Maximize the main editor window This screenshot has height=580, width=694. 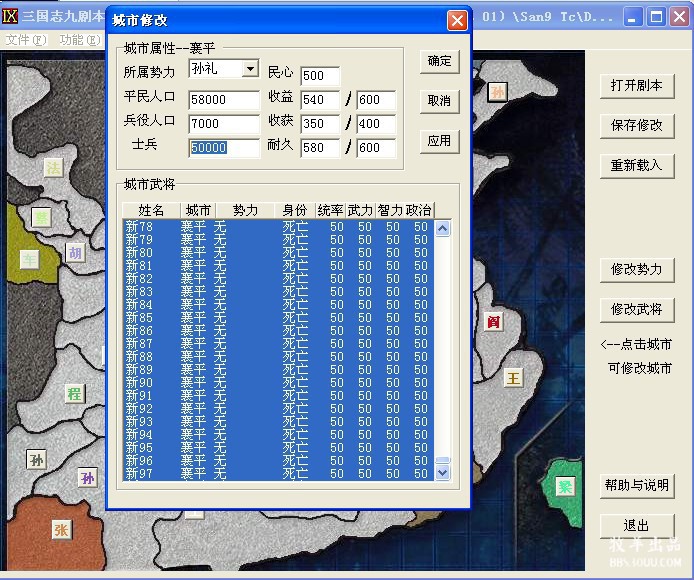(x=656, y=17)
